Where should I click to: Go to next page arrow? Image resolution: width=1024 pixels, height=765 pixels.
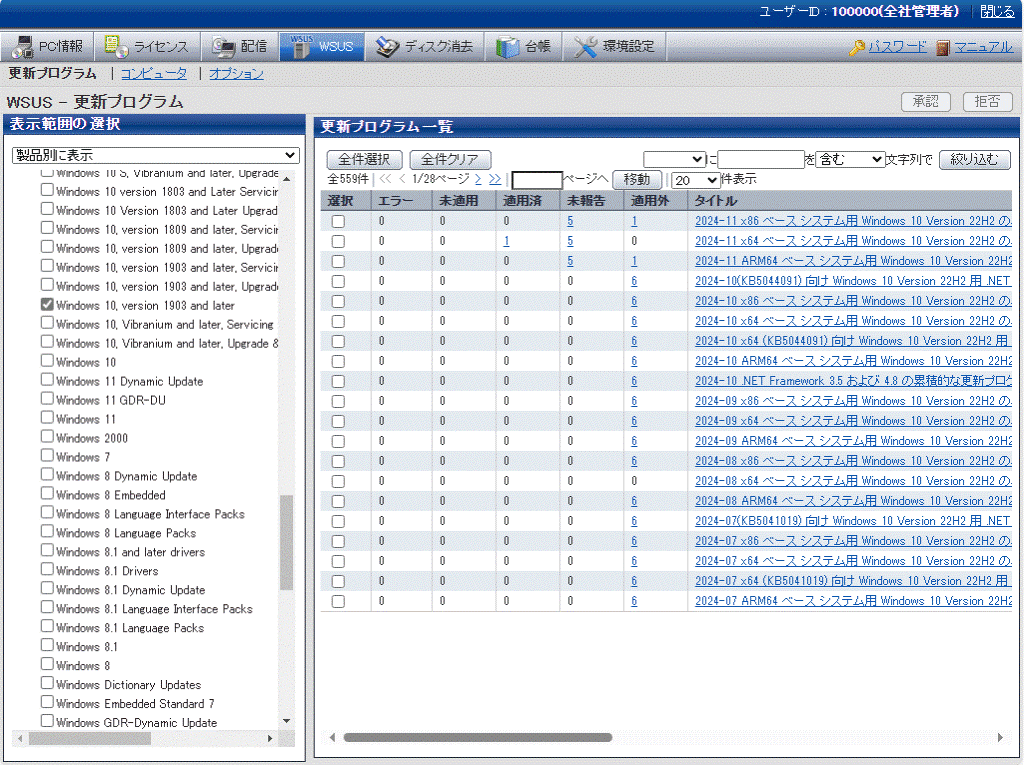click(478, 179)
